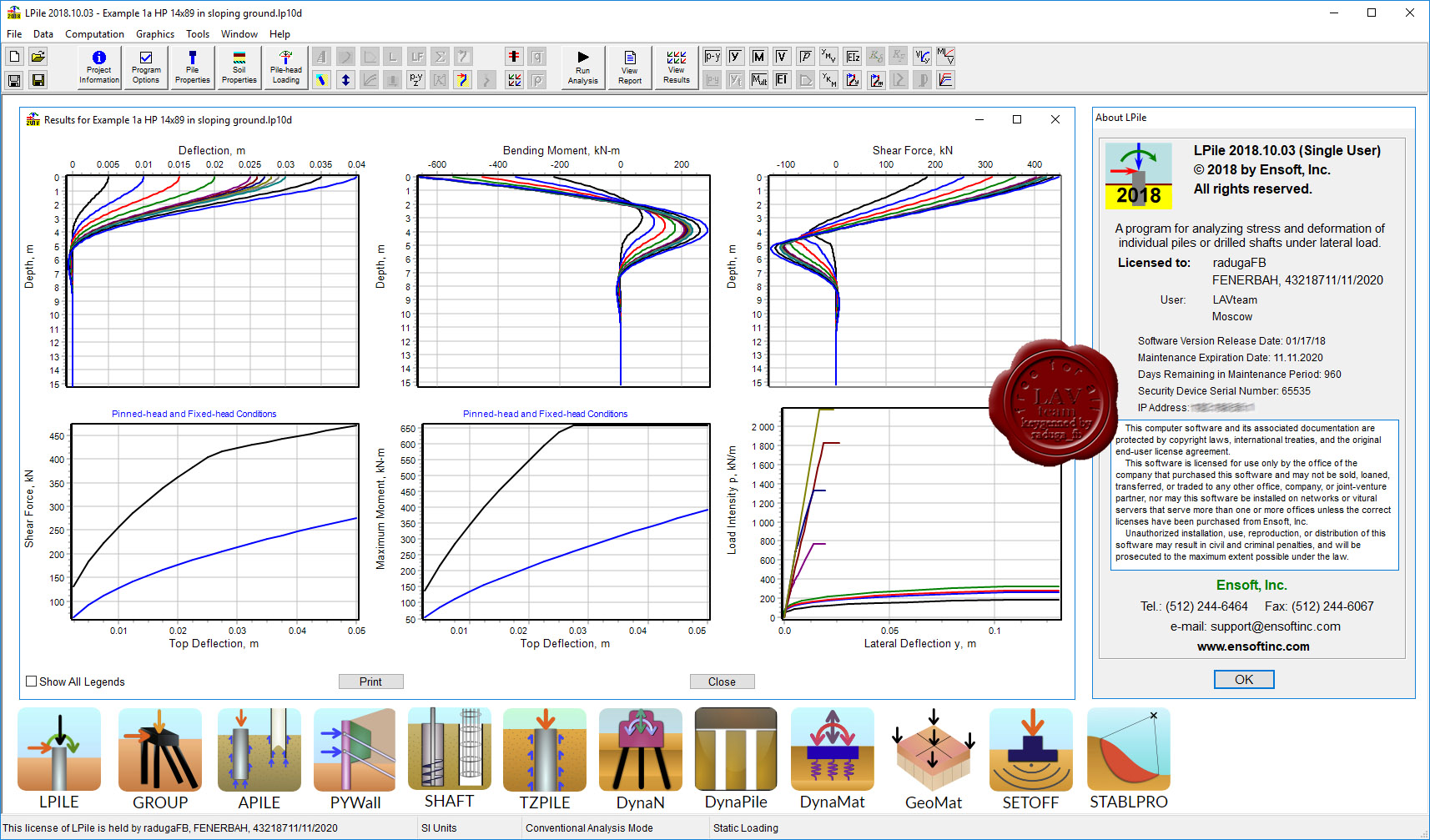Click the PYWall product icon

coord(355,749)
